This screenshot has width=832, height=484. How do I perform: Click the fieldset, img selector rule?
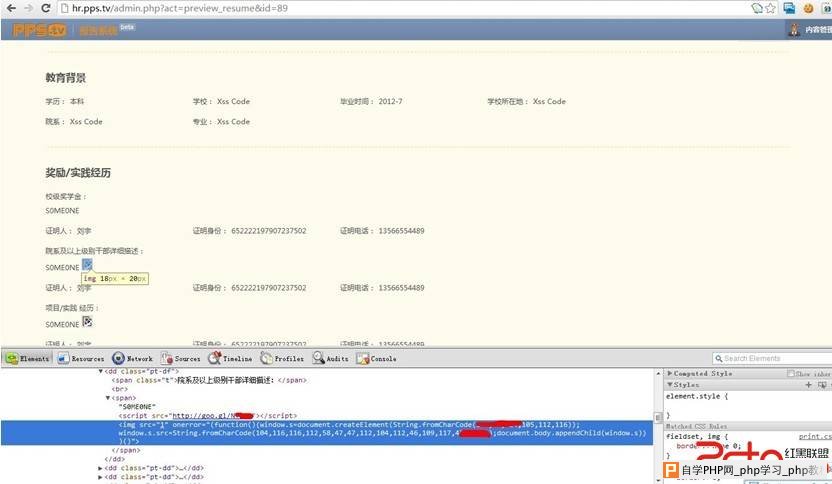pos(697,436)
